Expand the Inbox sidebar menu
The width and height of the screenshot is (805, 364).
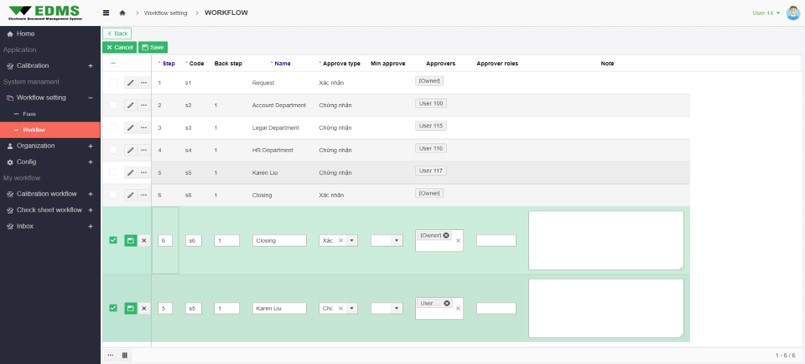tap(90, 226)
